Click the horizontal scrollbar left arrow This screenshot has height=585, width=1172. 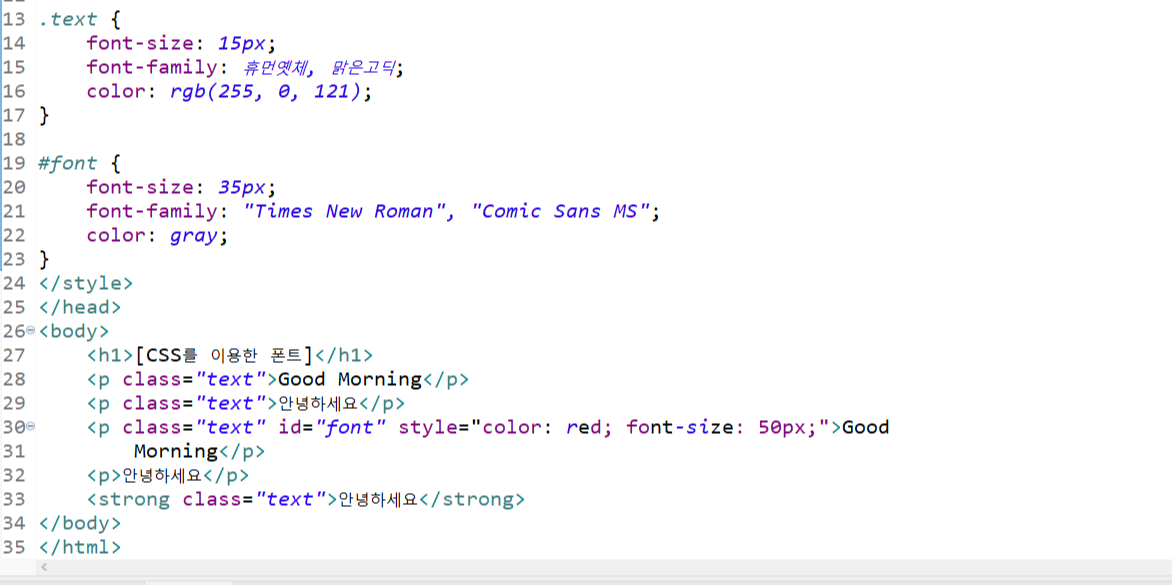click(x=43, y=568)
